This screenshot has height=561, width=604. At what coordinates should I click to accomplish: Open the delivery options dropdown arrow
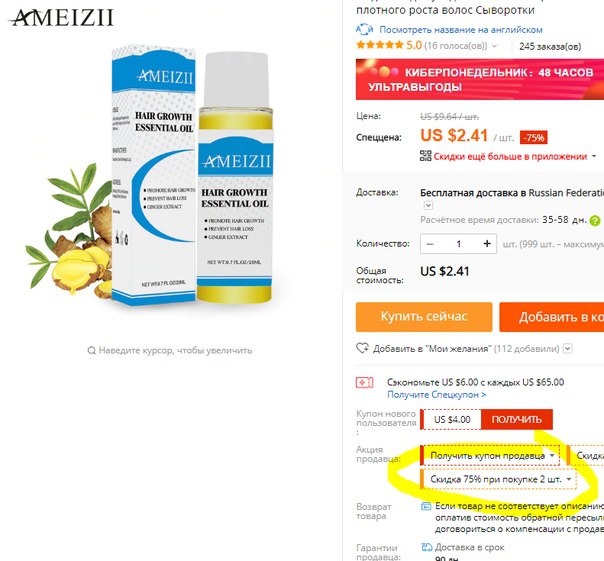point(428,205)
